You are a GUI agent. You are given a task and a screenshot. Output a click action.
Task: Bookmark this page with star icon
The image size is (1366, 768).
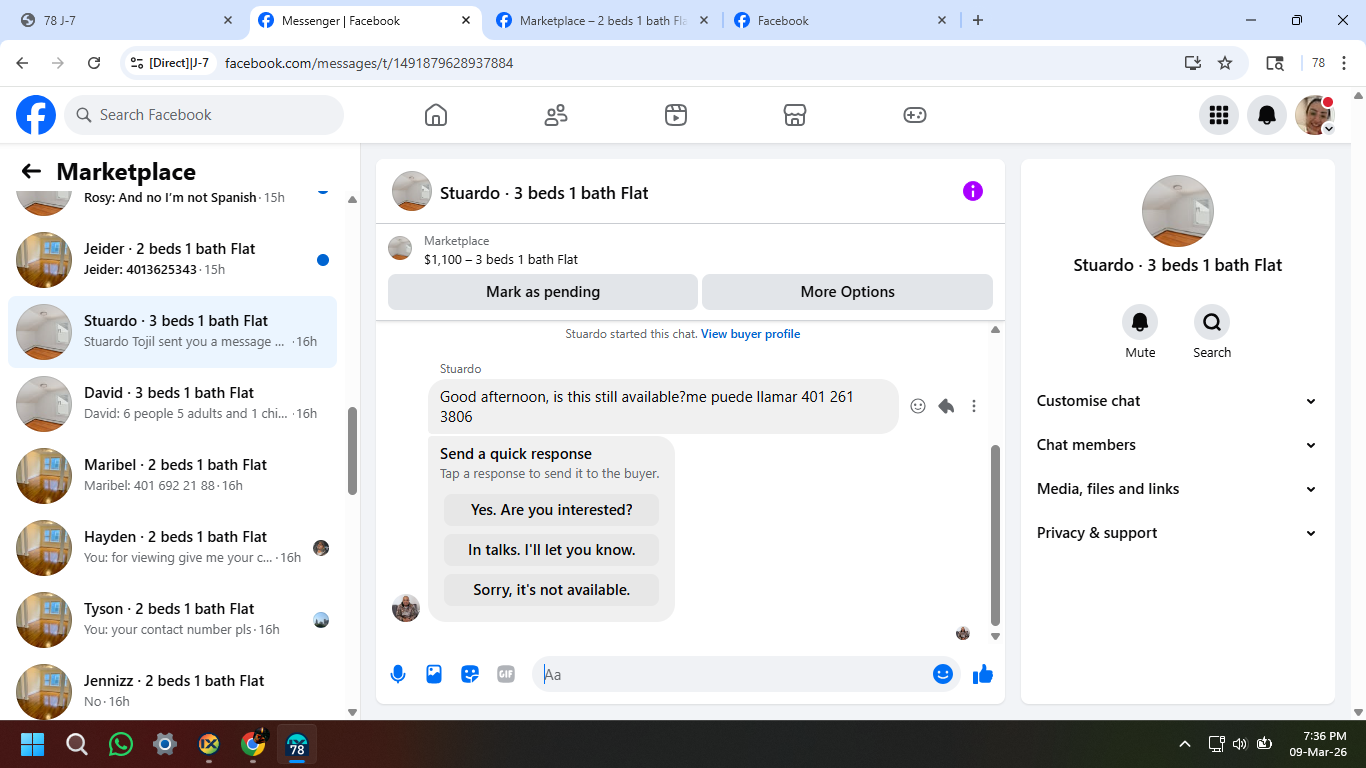(1225, 63)
